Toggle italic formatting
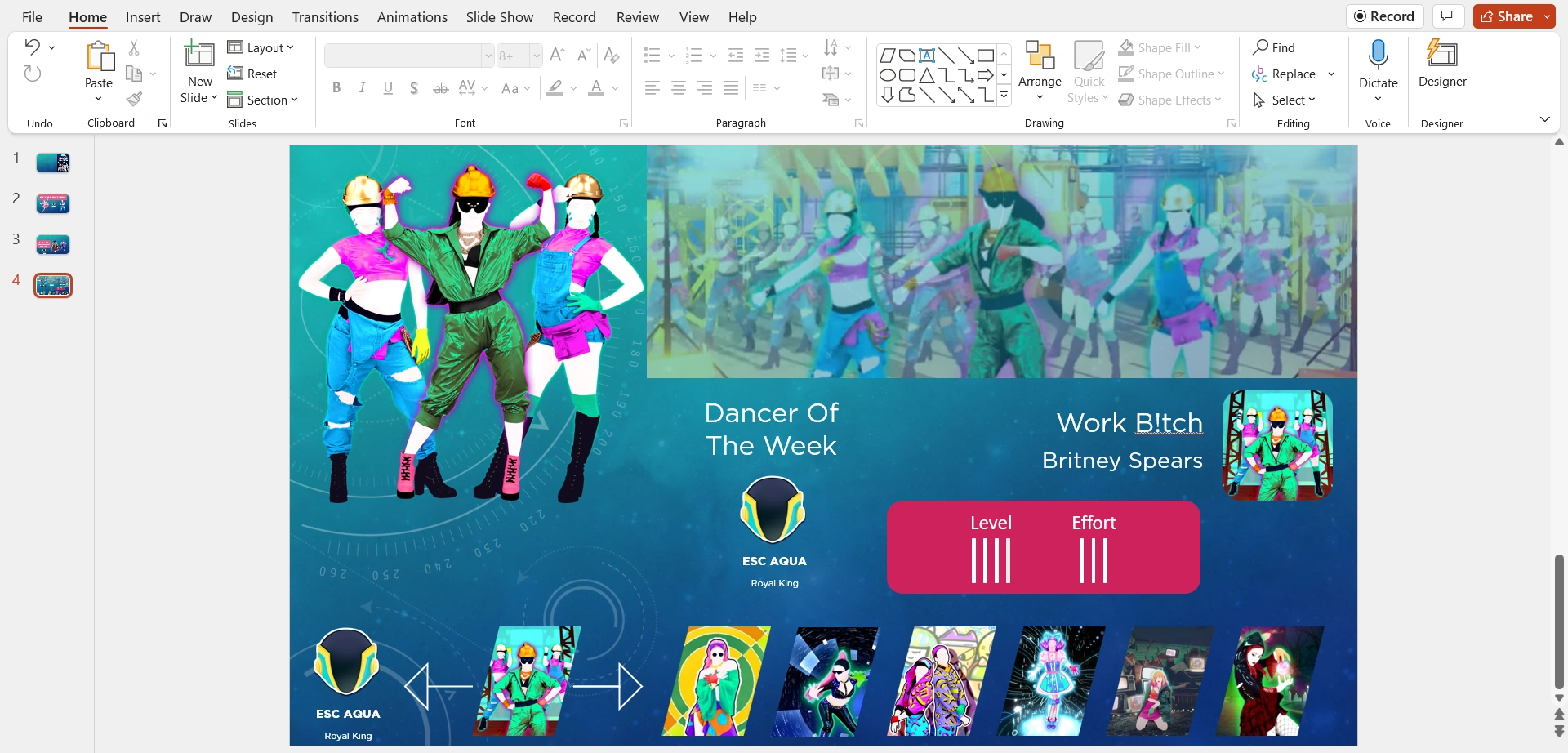 (362, 87)
